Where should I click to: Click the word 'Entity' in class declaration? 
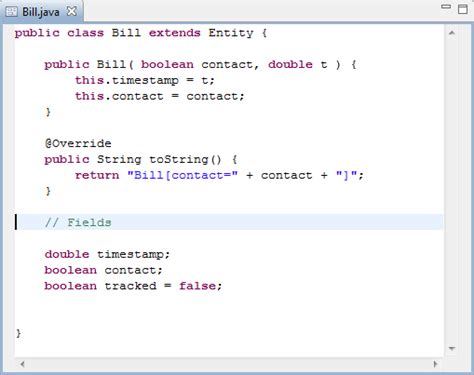231,33
